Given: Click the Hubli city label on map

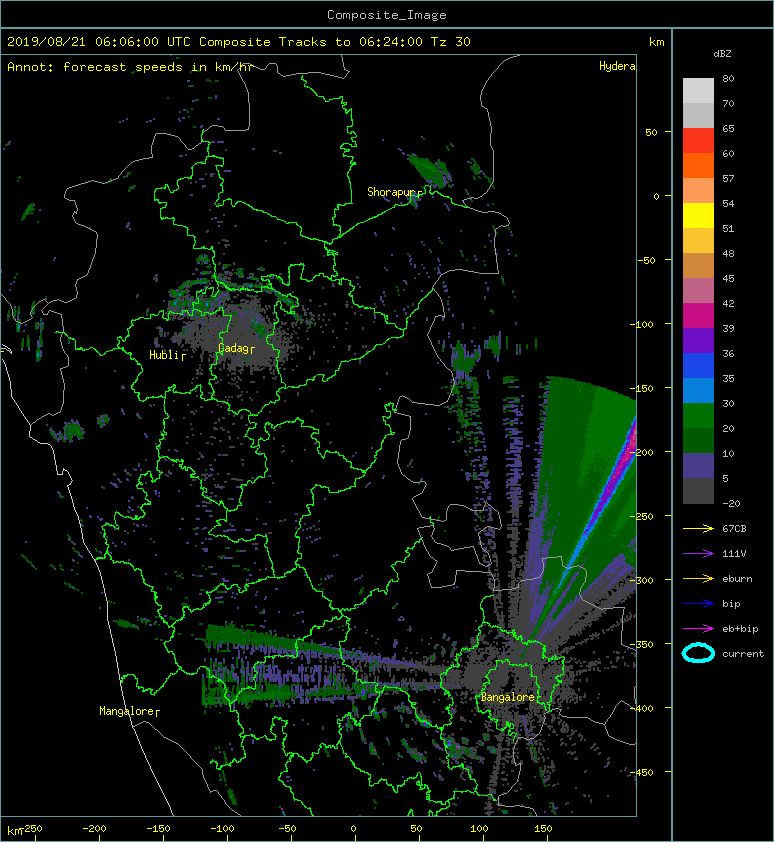Looking at the screenshot, I should pos(164,355).
